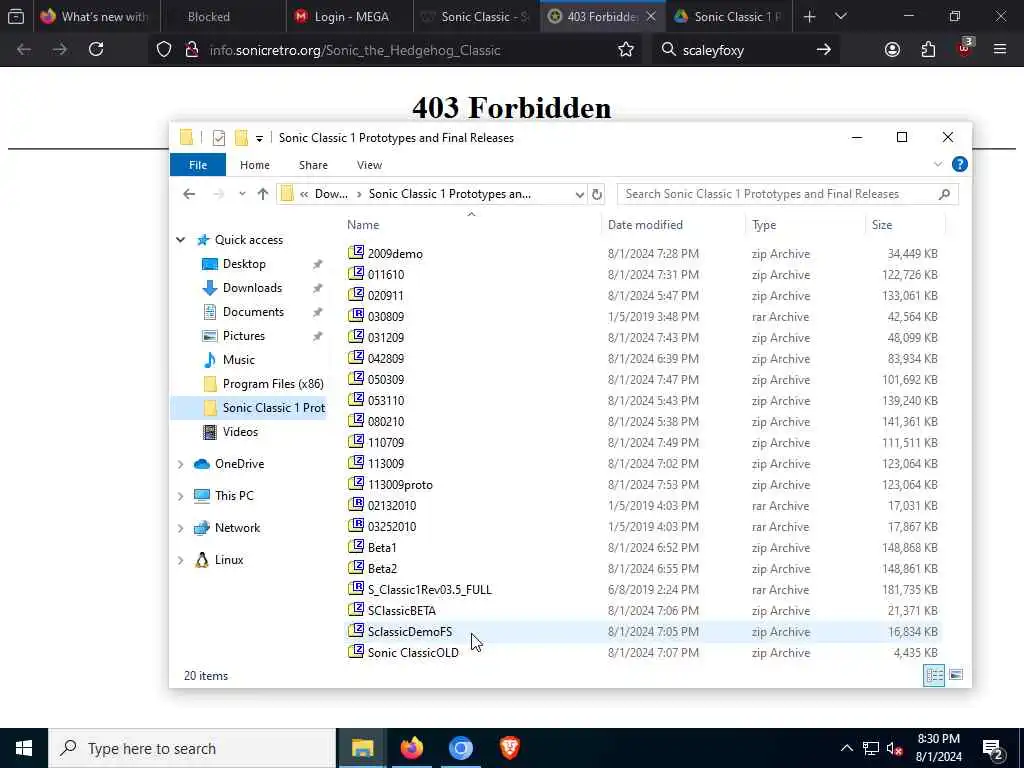Select Documents in the sidebar
Image resolution: width=1024 pixels, height=768 pixels.
click(x=253, y=312)
